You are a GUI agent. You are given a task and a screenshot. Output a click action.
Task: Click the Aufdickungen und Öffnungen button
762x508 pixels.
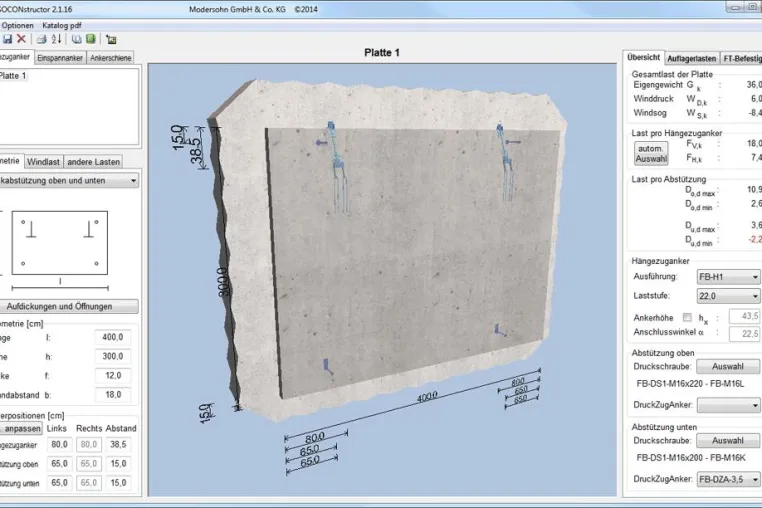69,306
